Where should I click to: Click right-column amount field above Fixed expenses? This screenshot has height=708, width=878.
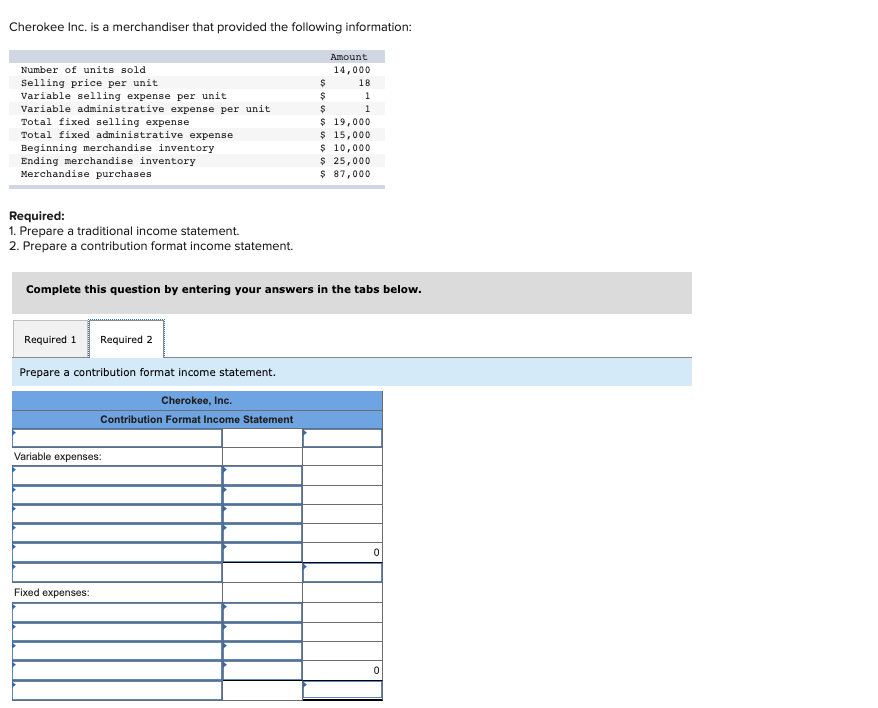click(x=342, y=572)
